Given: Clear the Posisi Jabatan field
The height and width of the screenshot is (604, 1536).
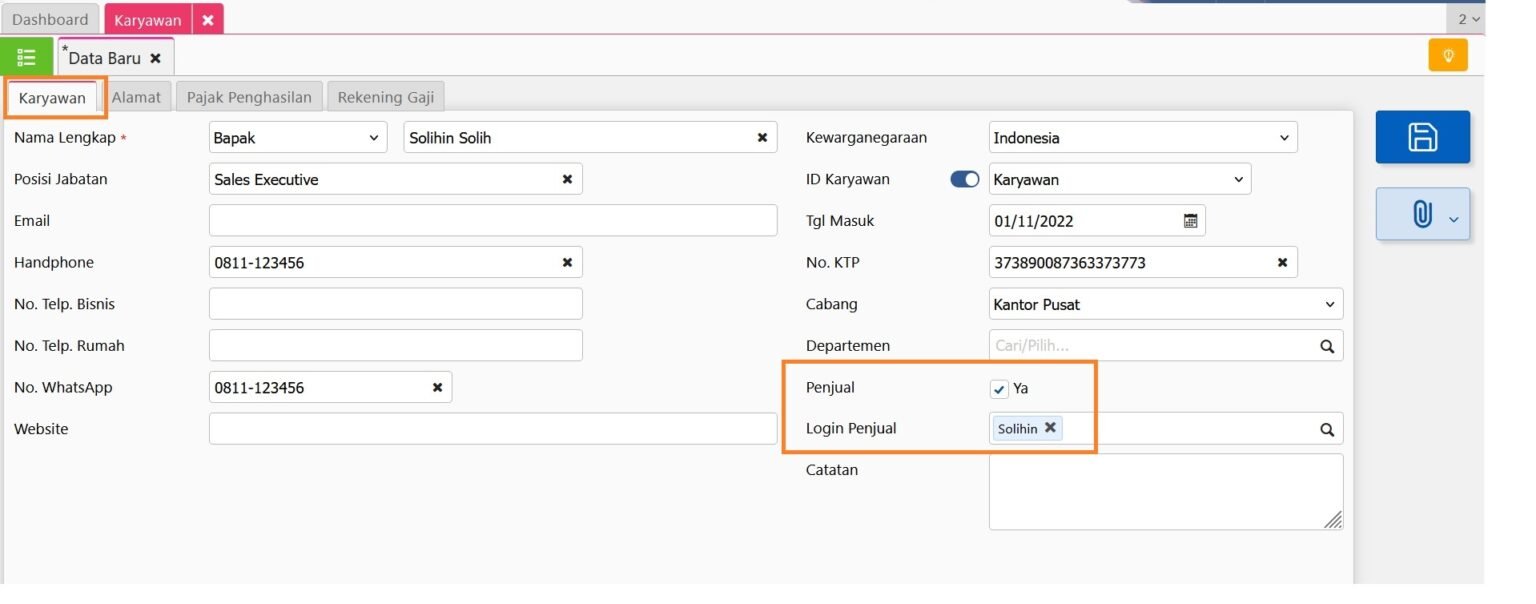Looking at the screenshot, I should tap(567, 179).
